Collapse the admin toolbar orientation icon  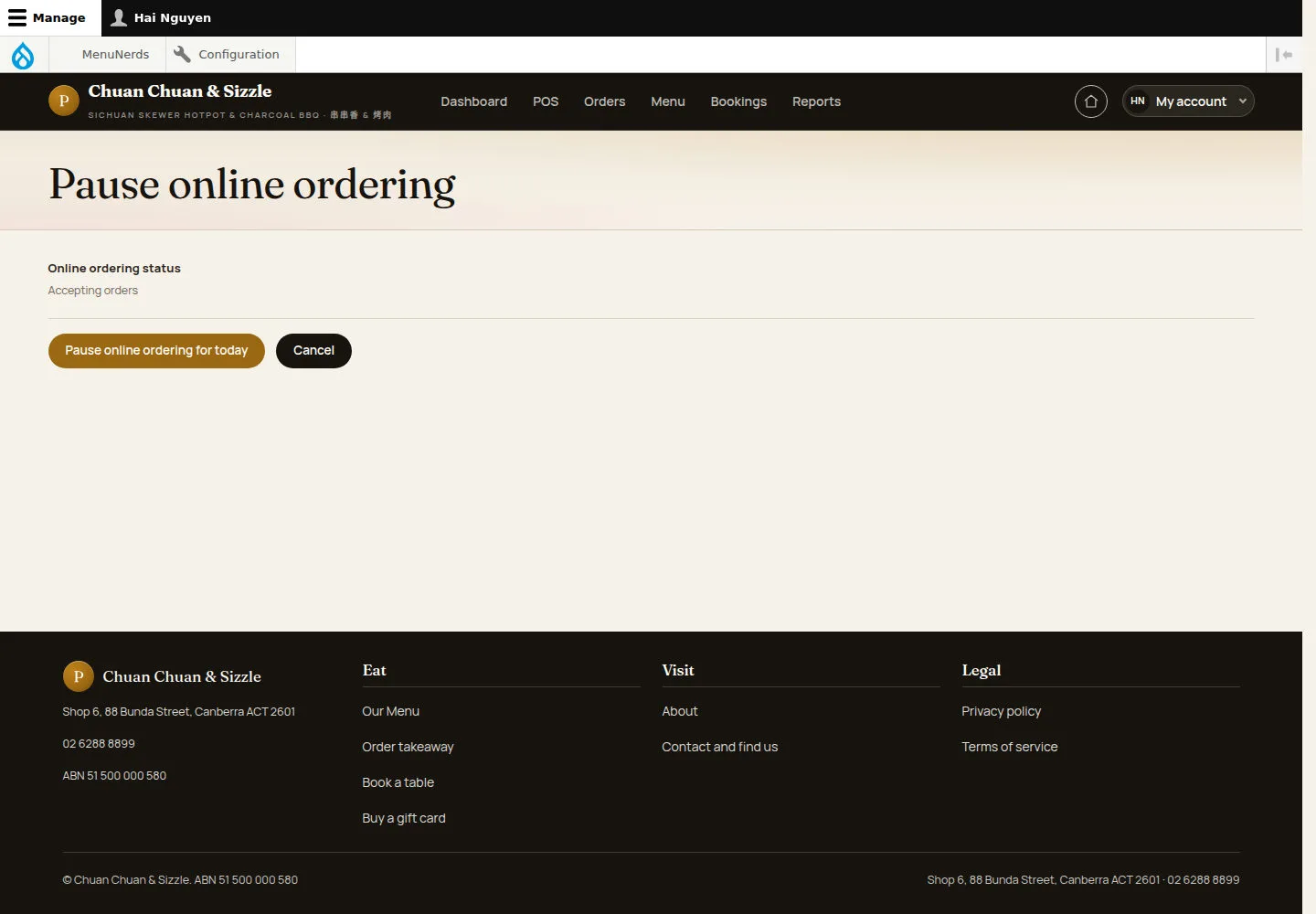tap(1284, 55)
